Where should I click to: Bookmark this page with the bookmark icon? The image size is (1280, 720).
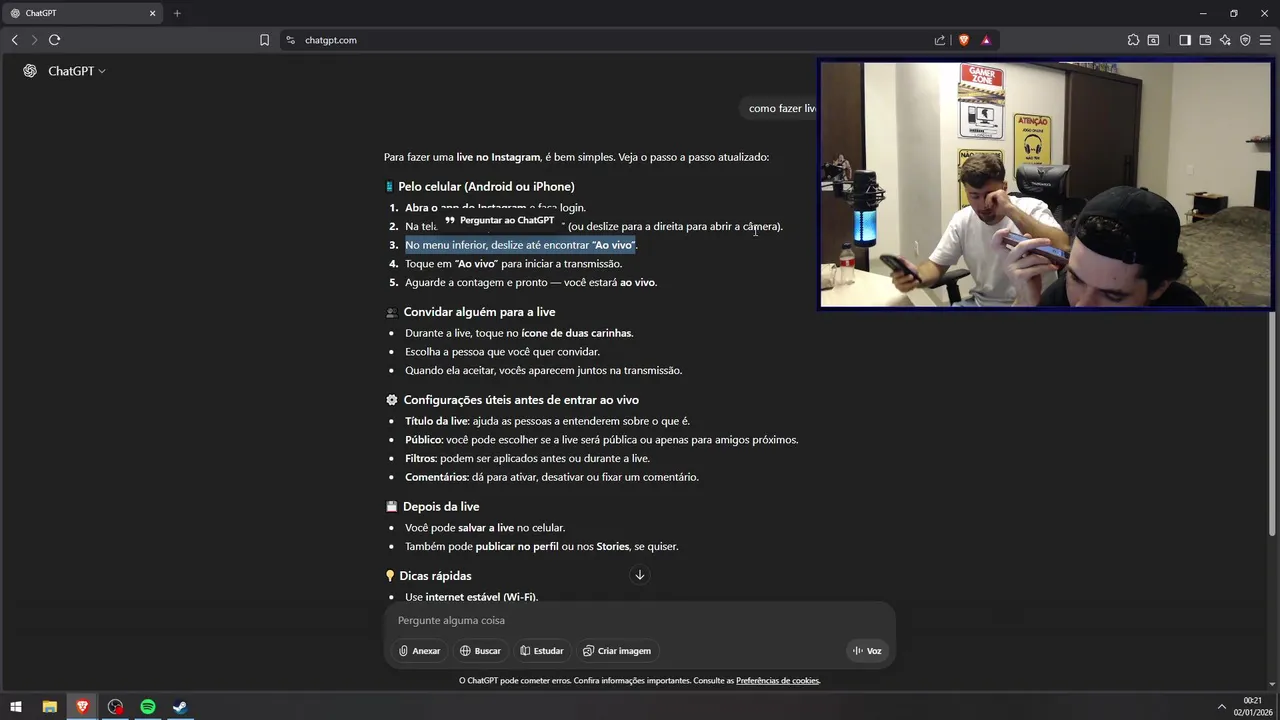click(x=264, y=40)
